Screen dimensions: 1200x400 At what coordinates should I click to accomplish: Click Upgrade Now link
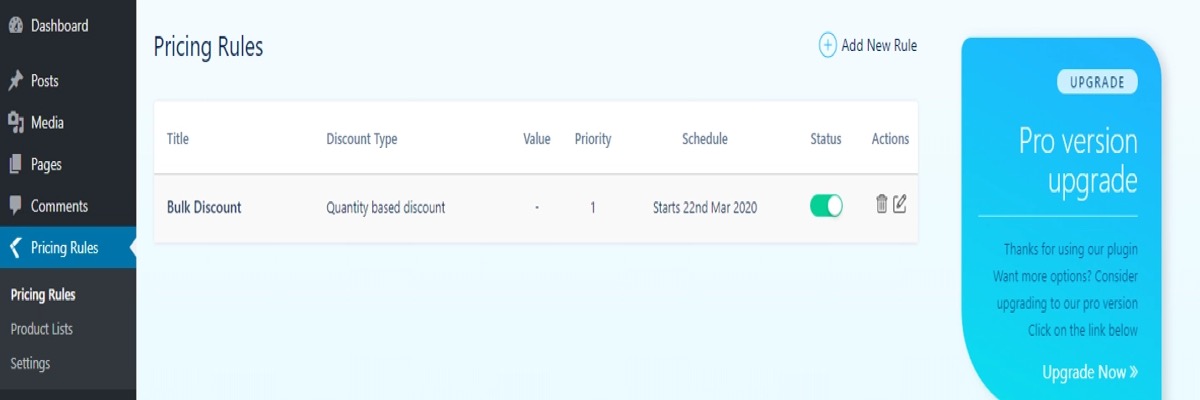point(1090,372)
